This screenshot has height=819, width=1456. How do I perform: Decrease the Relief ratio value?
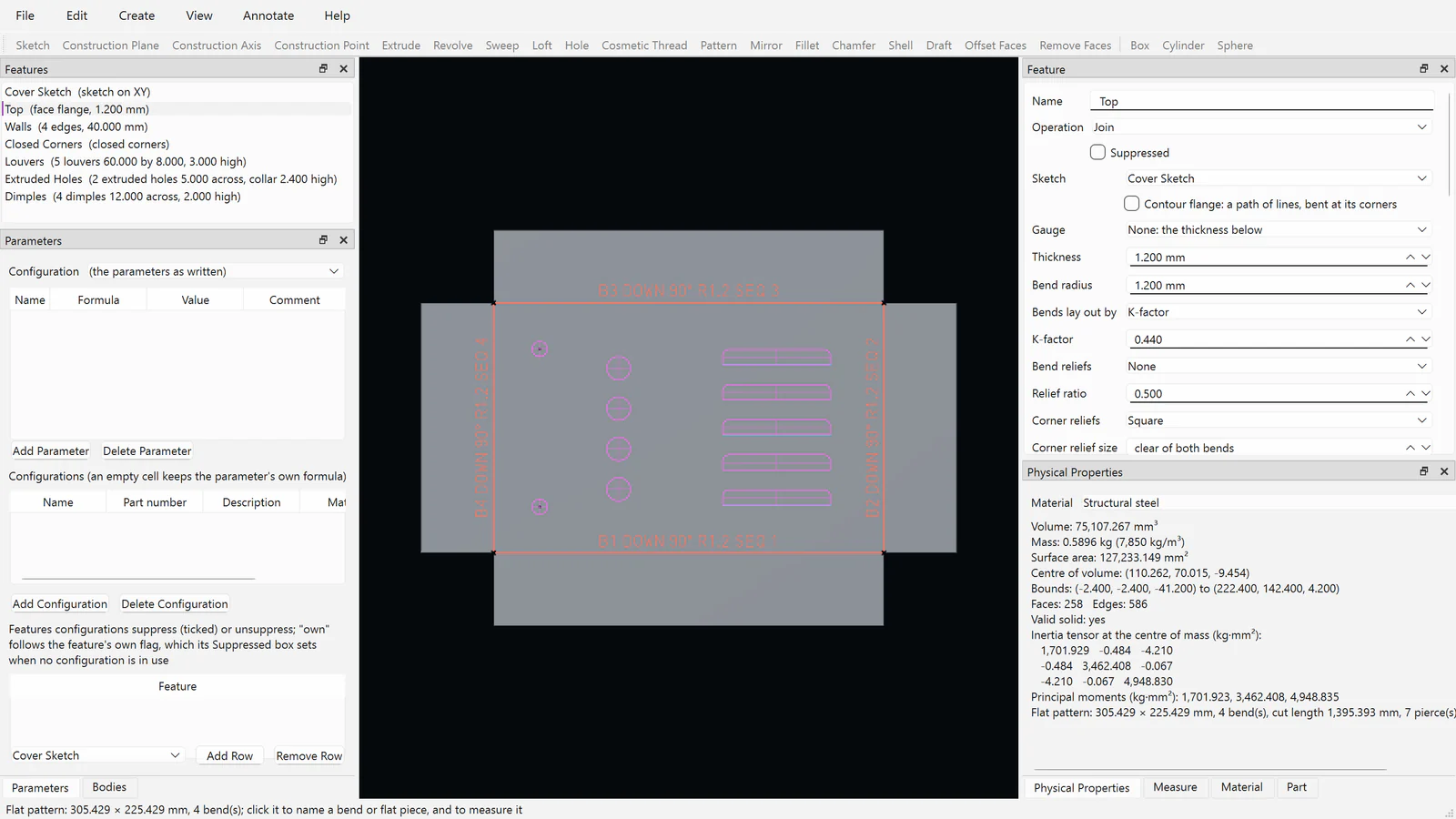point(1426,394)
